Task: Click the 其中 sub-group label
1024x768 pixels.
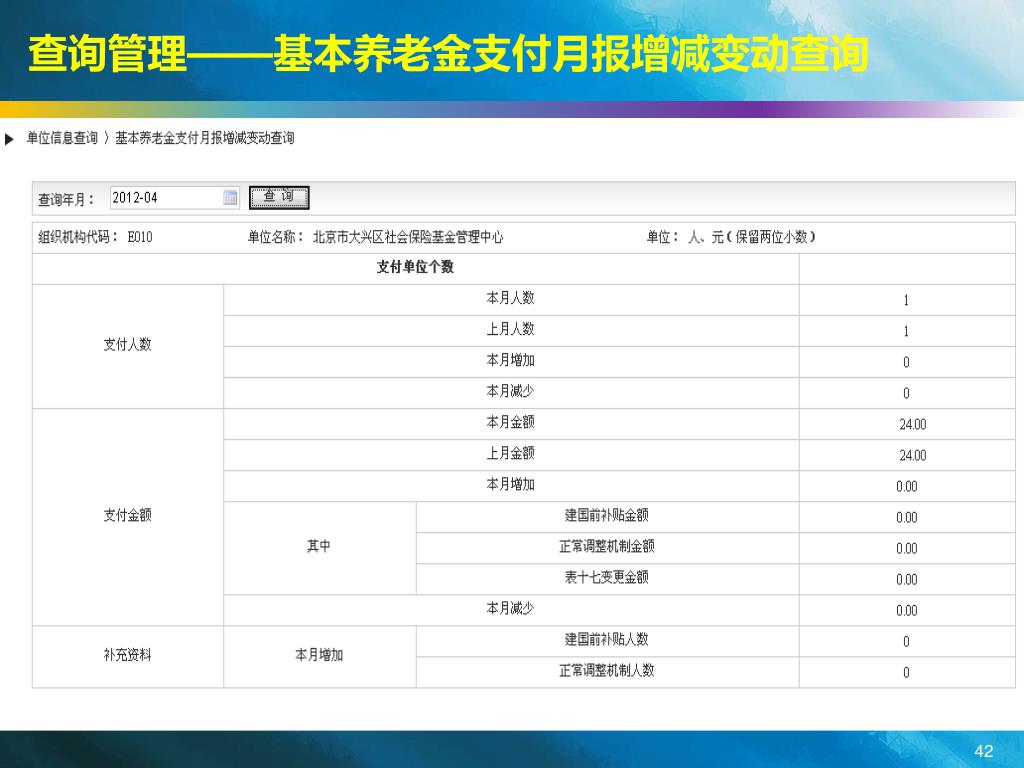Action: pos(319,547)
